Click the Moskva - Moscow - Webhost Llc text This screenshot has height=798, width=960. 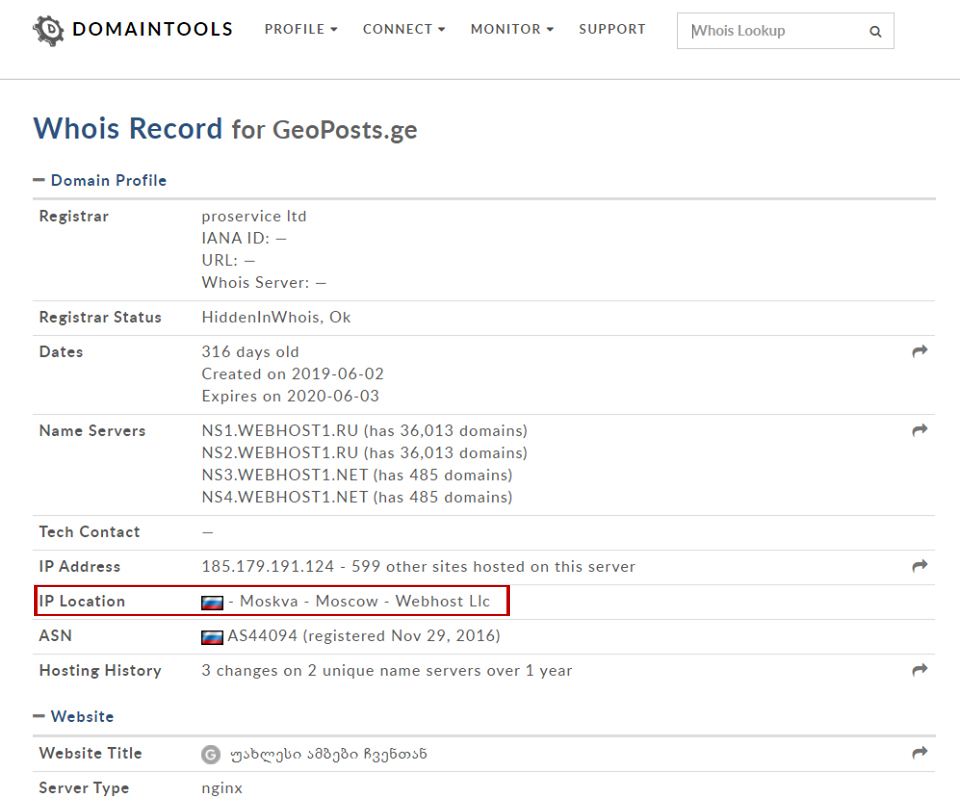(365, 601)
